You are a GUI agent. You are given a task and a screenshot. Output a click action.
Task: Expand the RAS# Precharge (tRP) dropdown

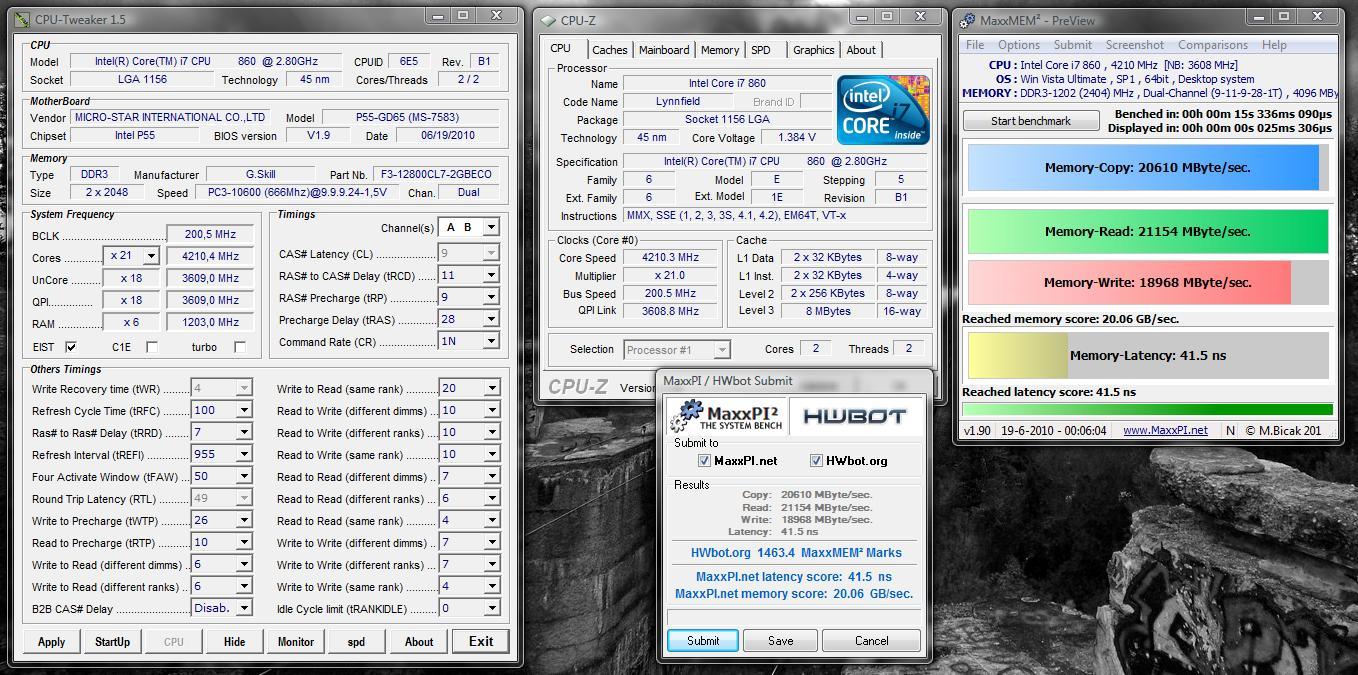point(490,297)
